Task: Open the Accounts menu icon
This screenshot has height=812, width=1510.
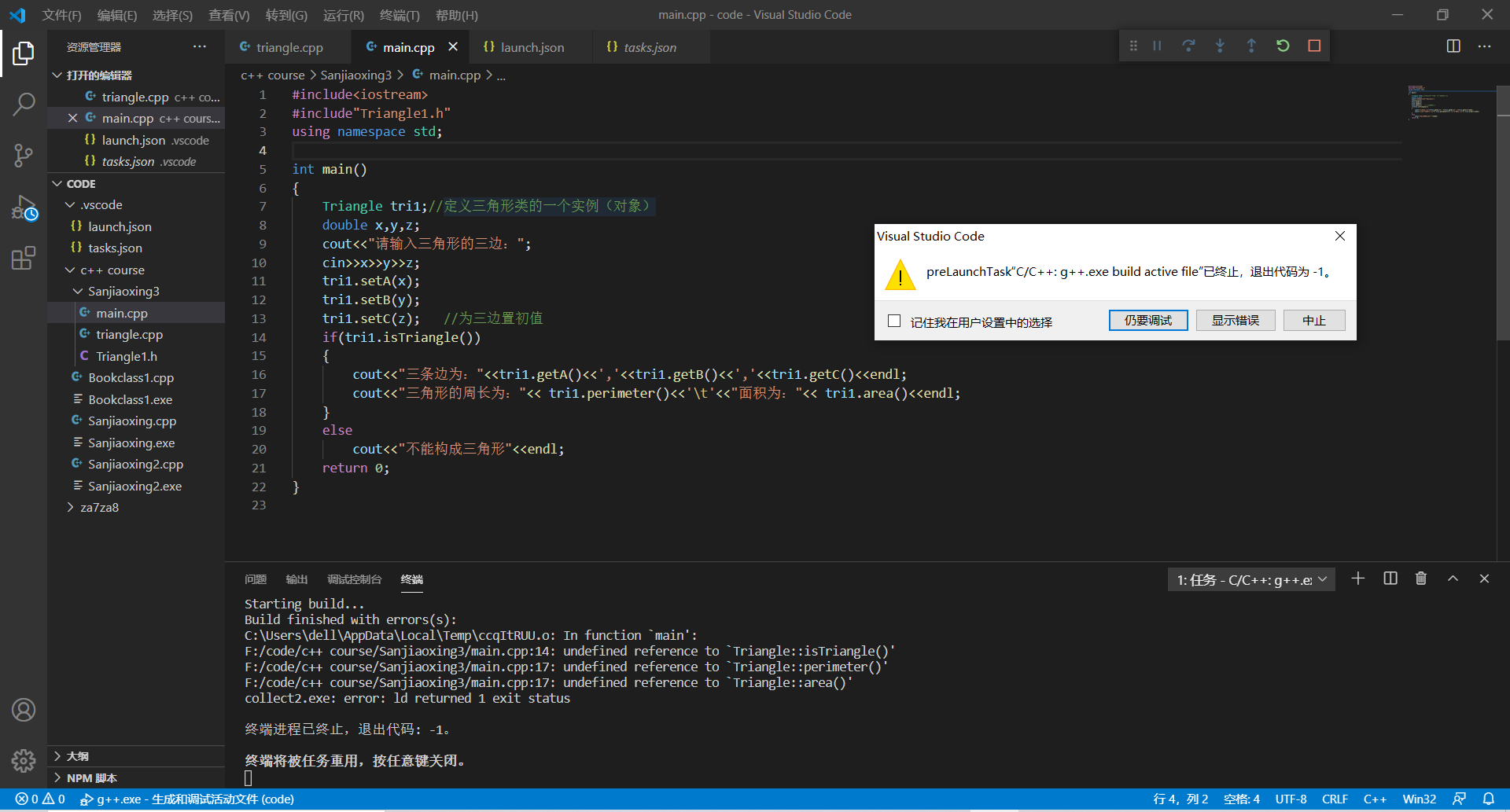Action: click(x=24, y=710)
